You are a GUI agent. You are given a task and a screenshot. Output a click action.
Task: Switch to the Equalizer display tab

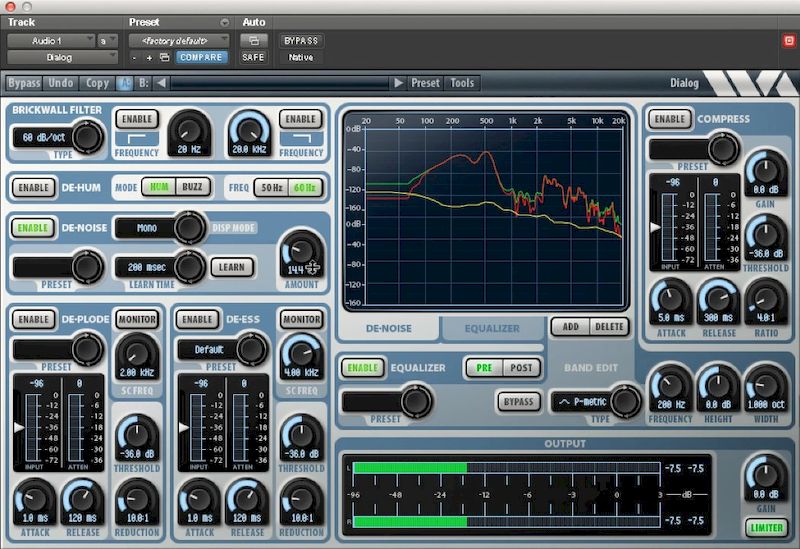click(492, 327)
